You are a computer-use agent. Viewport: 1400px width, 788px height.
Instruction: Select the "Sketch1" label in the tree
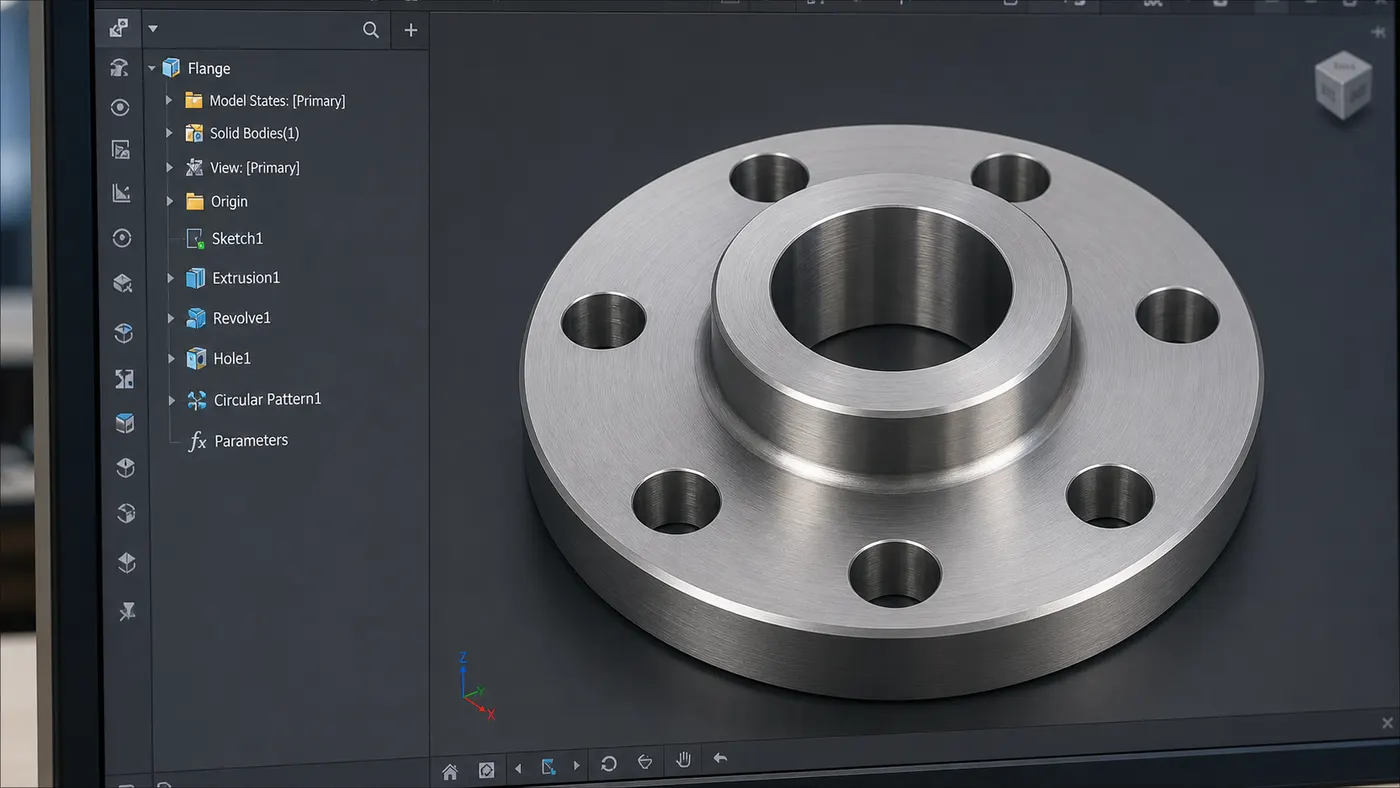237,239
